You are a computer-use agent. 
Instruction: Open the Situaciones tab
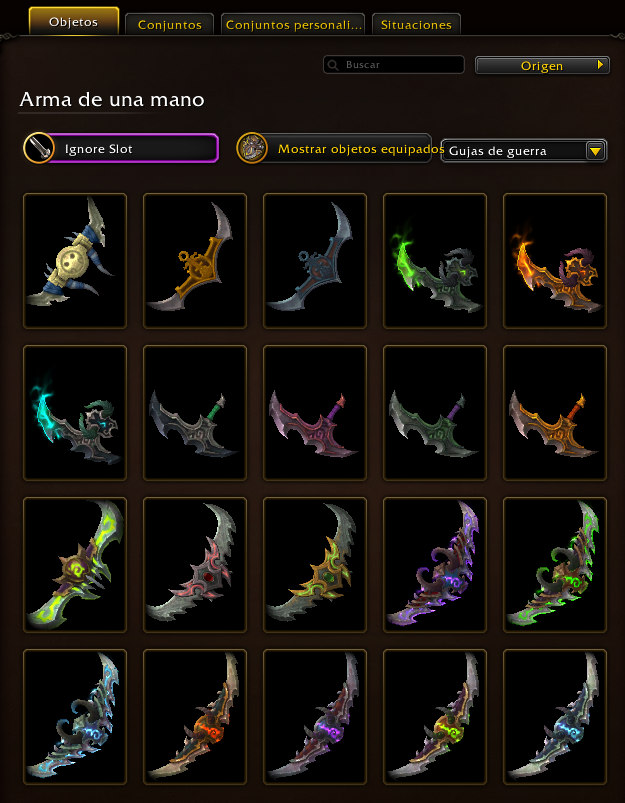(416, 25)
